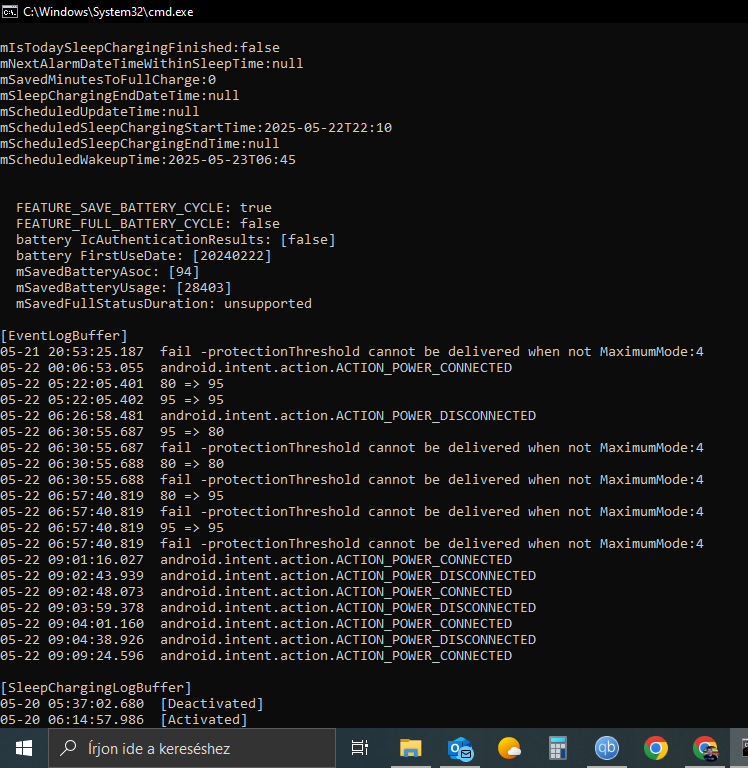Click the 05-22 05:22:05.401 '80 => 95' line
This screenshot has width=748, height=768.
click(112, 384)
